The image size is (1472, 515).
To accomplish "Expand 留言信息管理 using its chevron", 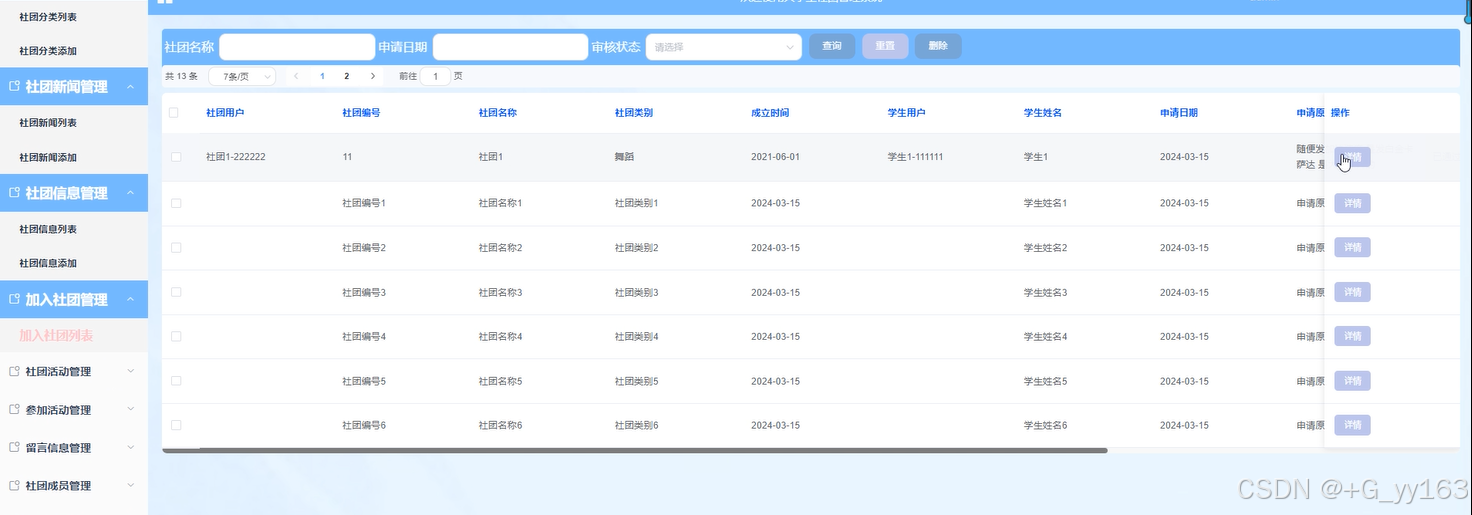I will [x=131, y=448].
